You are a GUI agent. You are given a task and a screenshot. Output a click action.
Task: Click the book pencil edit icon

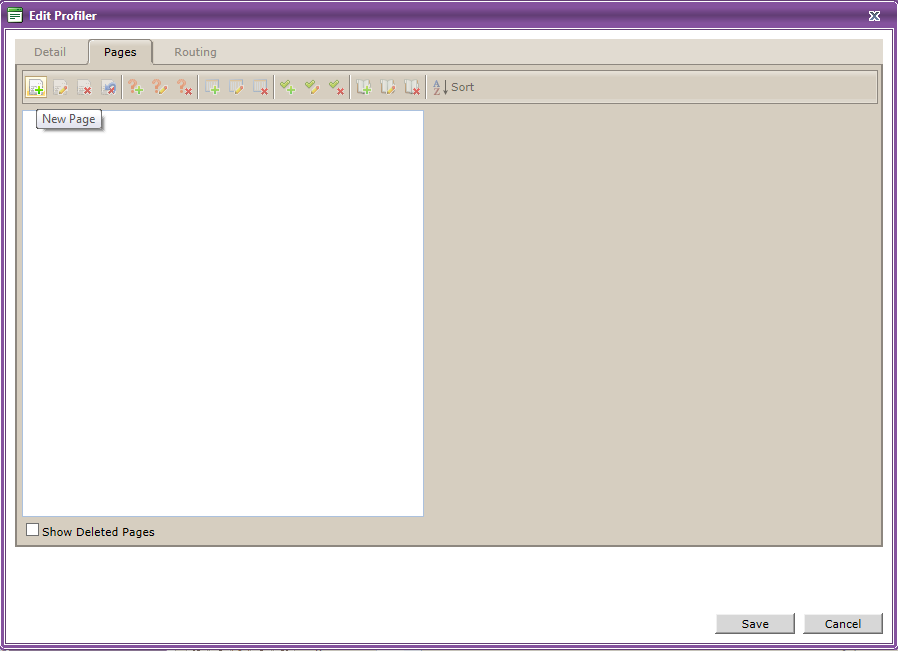pyautogui.click(x=388, y=87)
